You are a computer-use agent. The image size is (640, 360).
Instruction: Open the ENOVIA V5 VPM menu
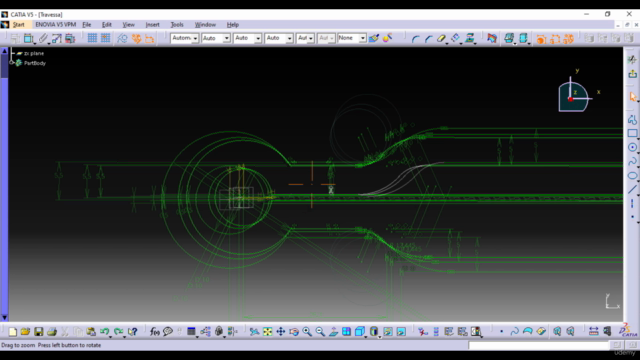56,24
